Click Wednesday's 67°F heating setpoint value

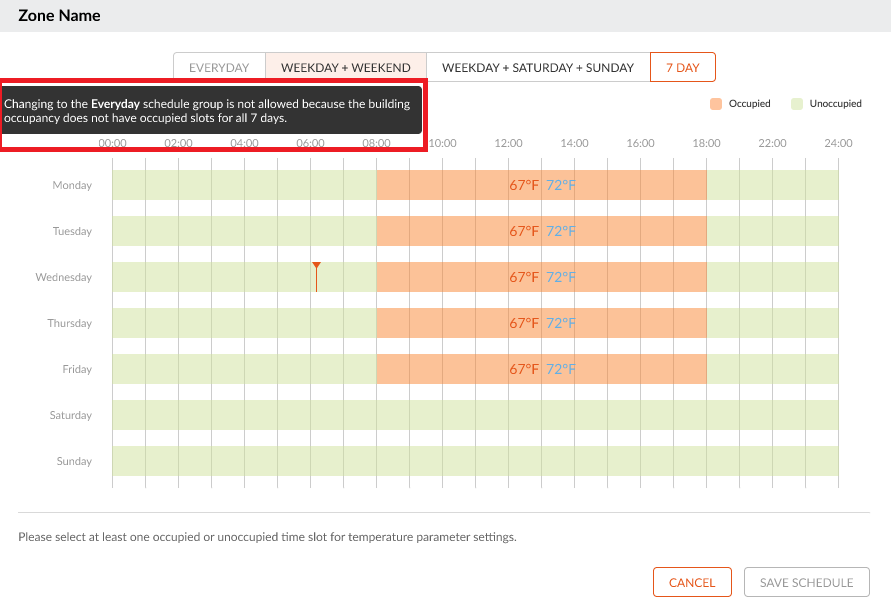tap(523, 277)
